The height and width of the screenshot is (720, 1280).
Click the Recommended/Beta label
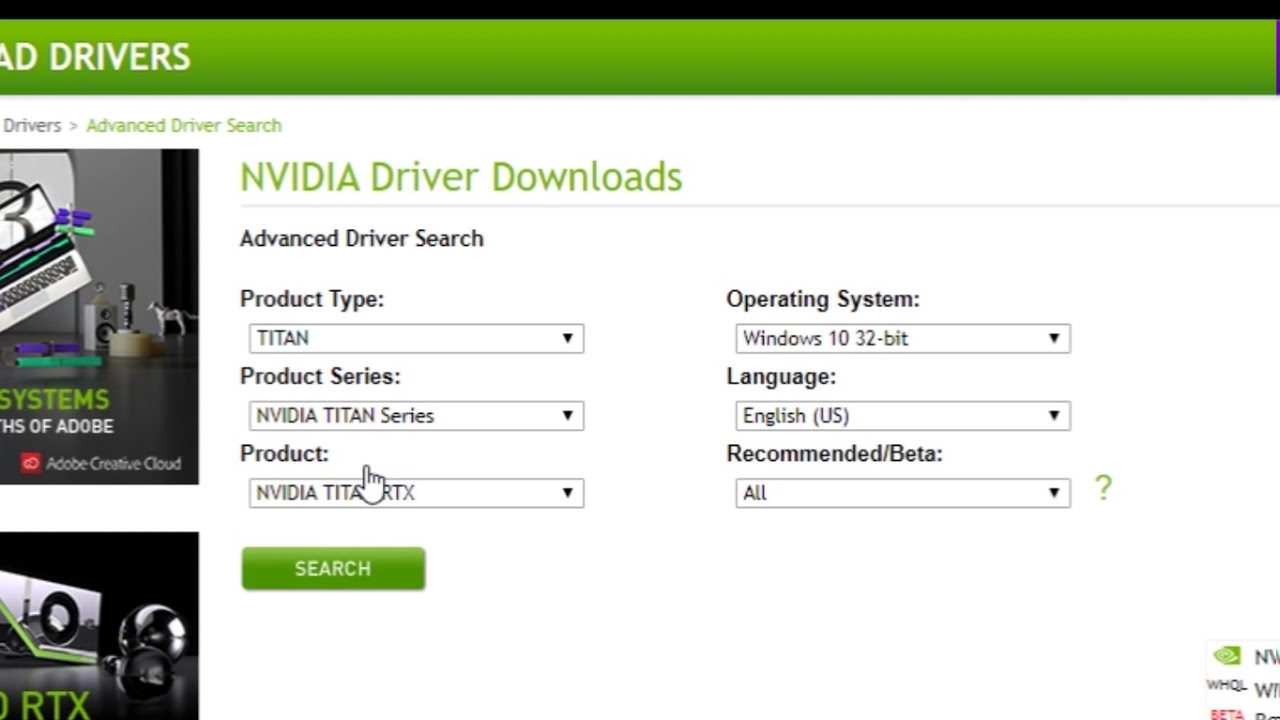(x=835, y=453)
